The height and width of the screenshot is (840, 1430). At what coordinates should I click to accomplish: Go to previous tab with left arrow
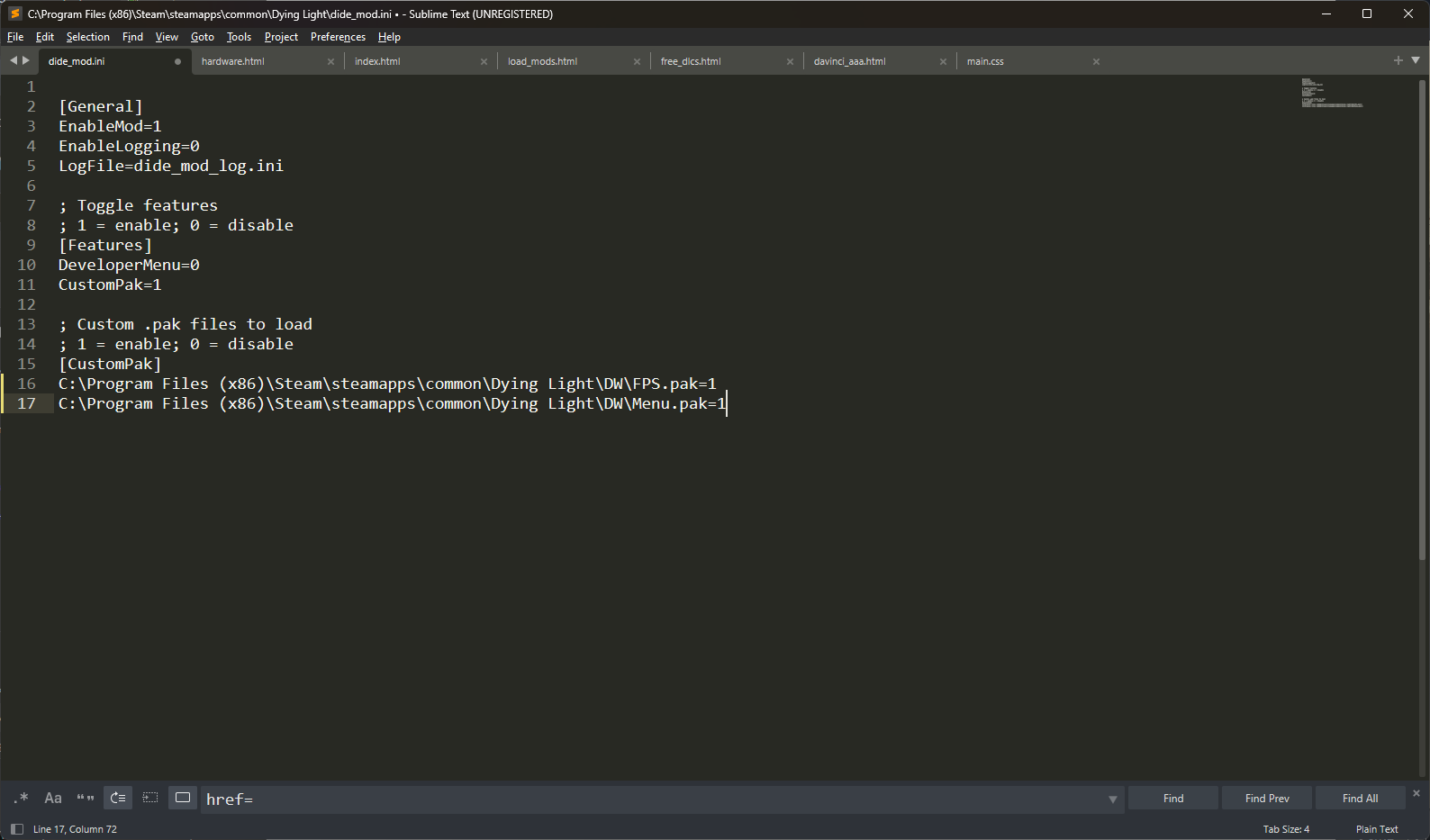point(14,60)
